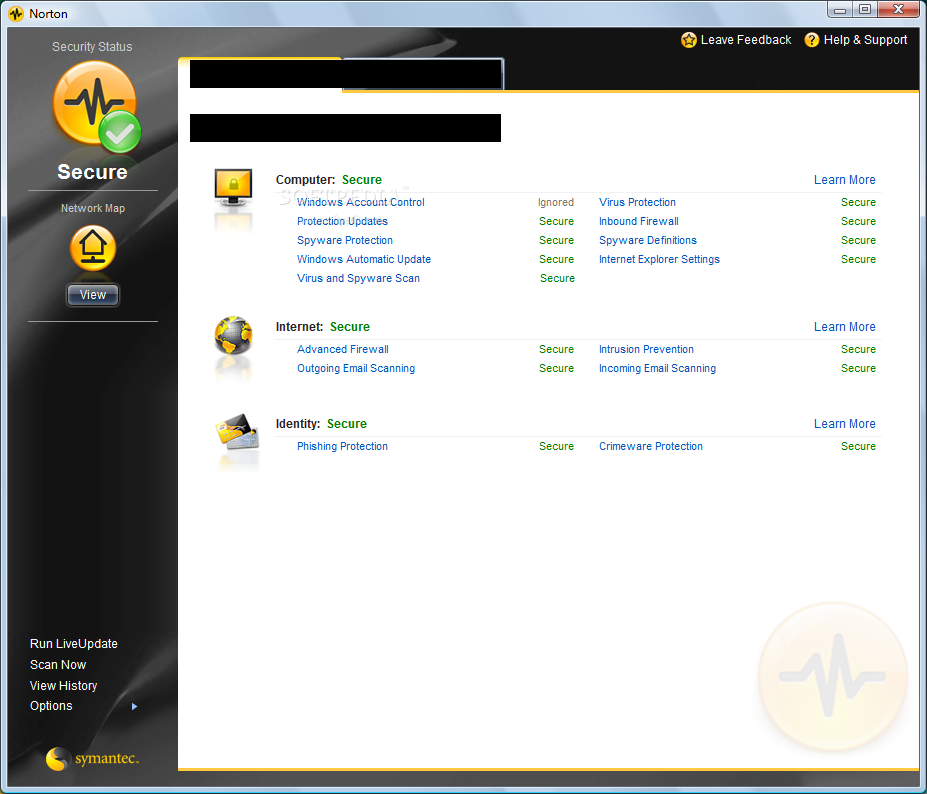Open Learn More for Identity section
Image resolution: width=927 pixels, height=794 pixels.
844,424
